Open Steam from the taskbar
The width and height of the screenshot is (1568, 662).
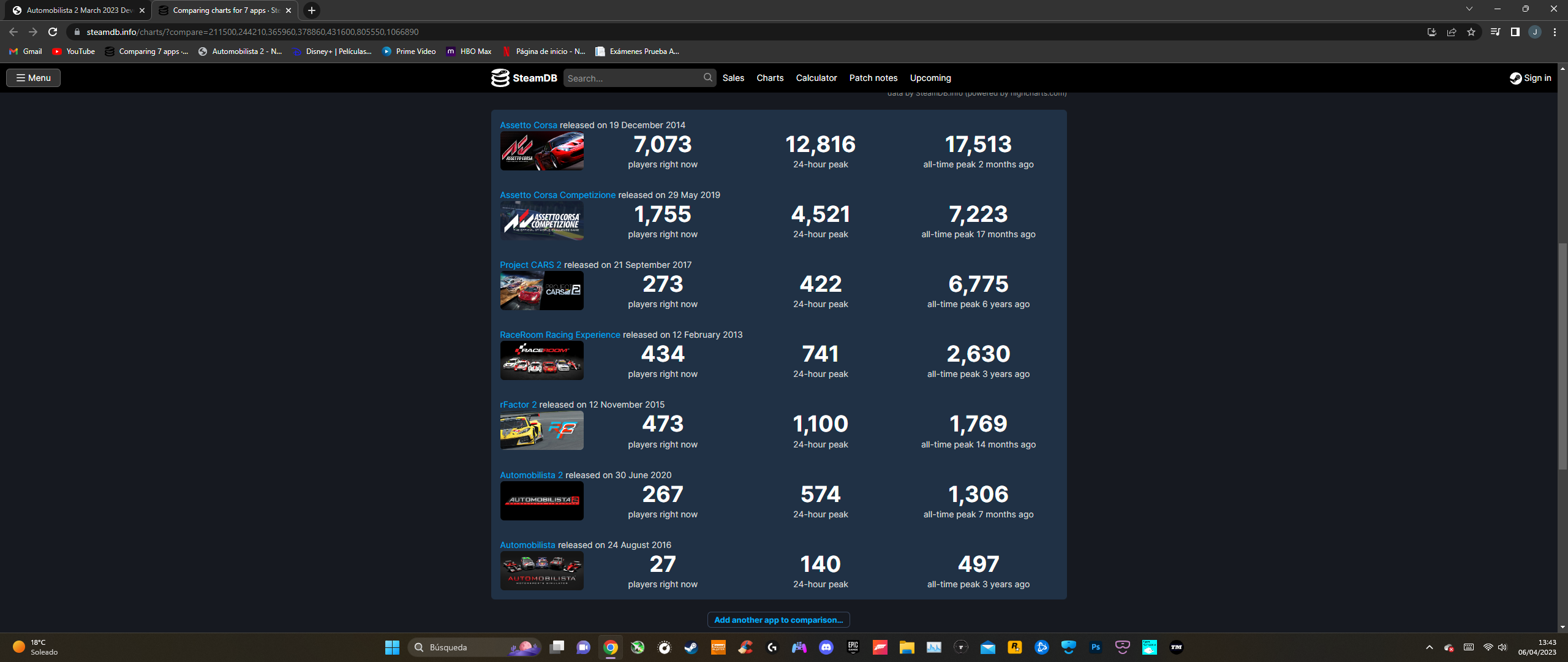tap(692, 647)
